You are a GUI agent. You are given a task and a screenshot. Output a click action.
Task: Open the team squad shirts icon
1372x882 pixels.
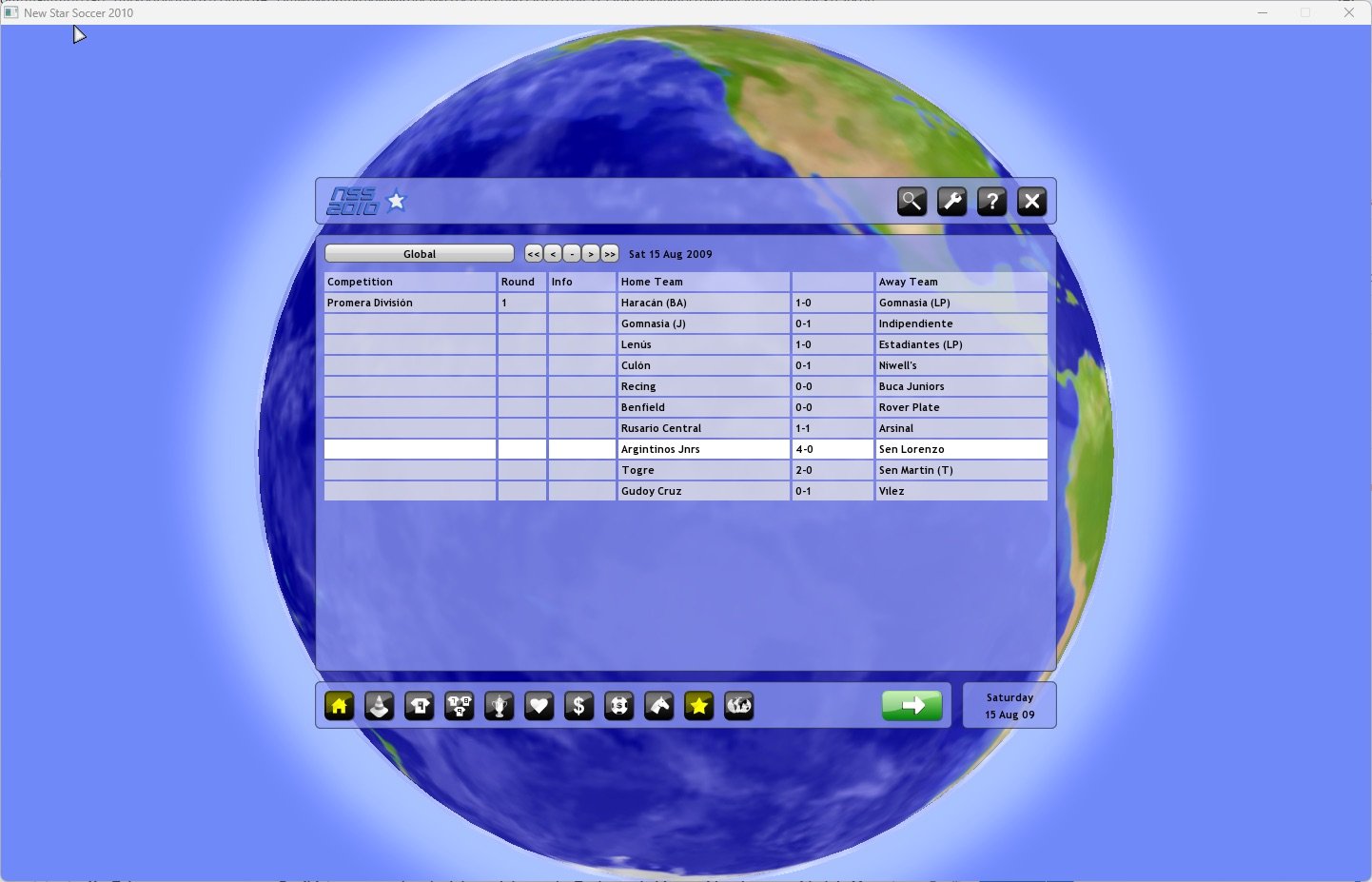[460, 706]
